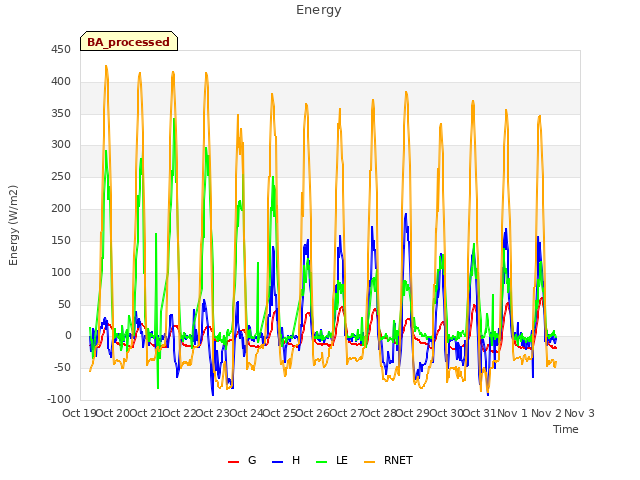
Task: Click the 0 y-axis tick label
Action: coord(68,336)
